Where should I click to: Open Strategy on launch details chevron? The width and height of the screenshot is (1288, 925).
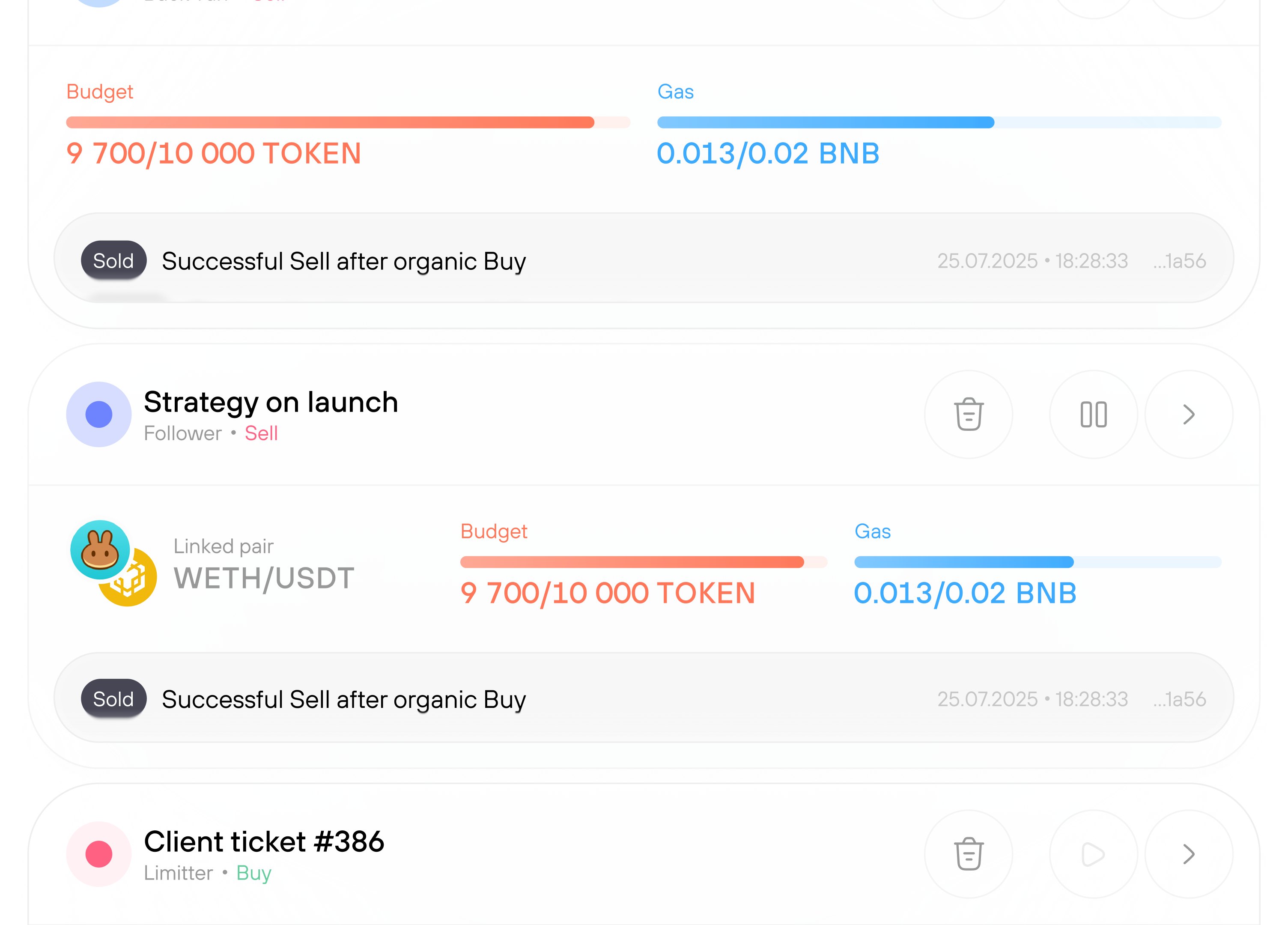pos(1189,415)
